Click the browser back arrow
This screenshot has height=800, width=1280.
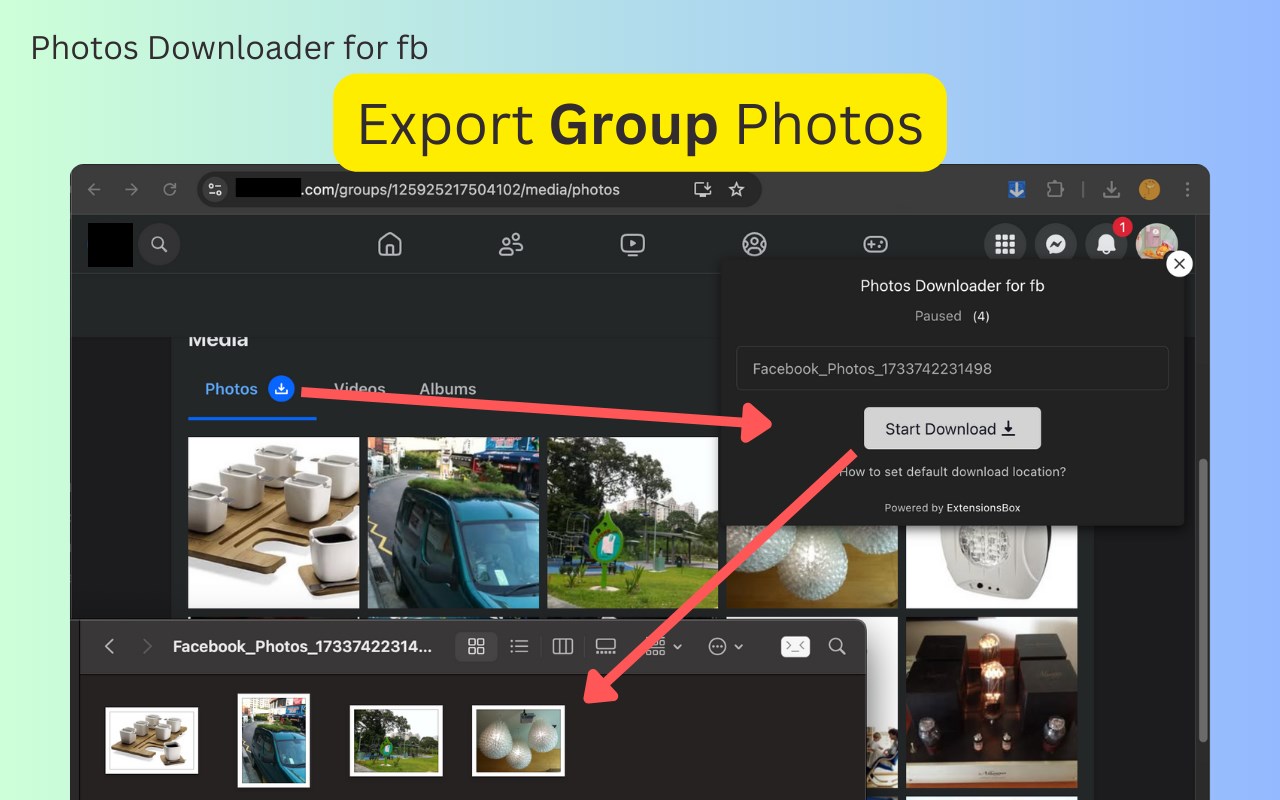(94, 189)
